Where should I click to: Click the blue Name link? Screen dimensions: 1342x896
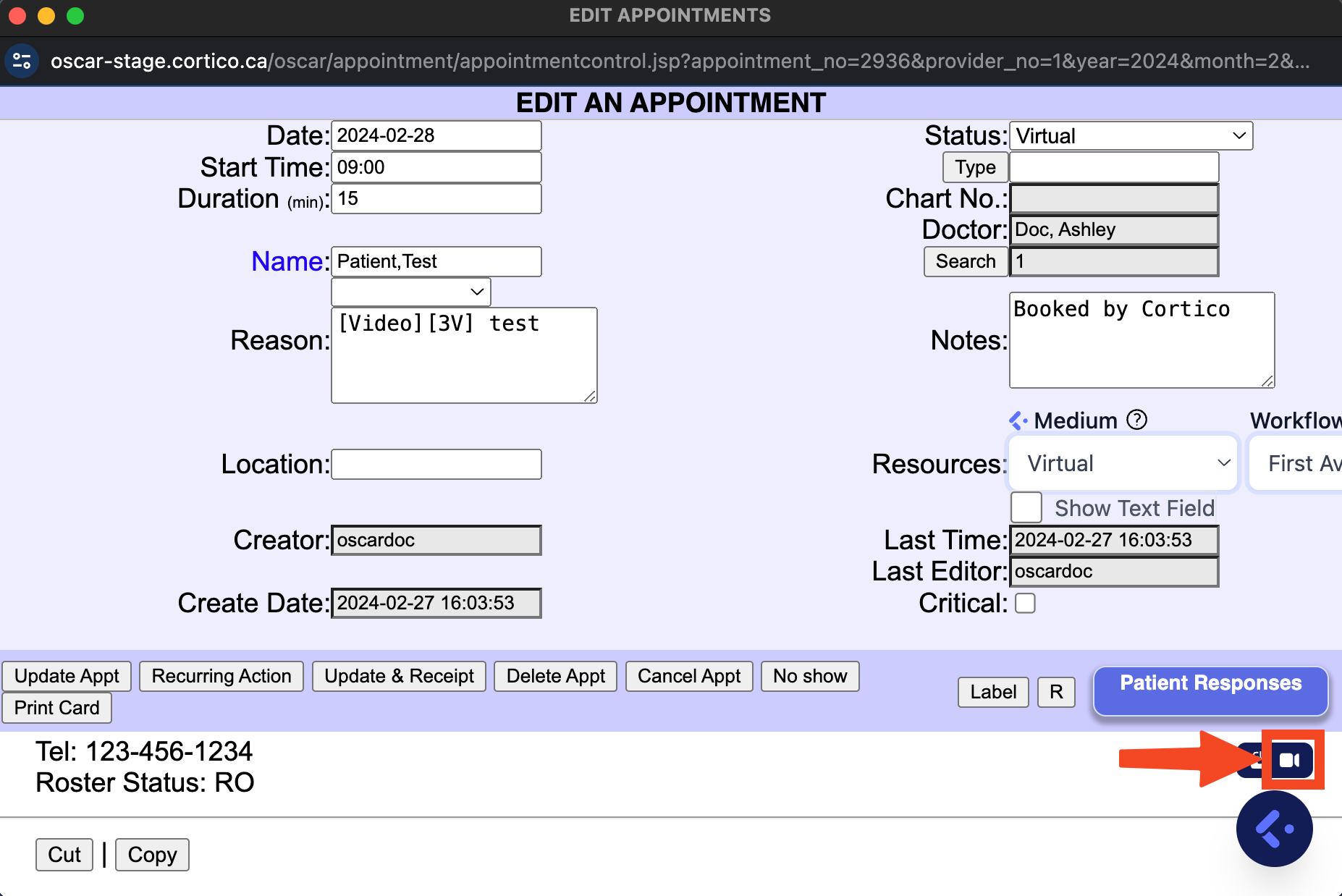pyautogui.click(x=287, y=261)
